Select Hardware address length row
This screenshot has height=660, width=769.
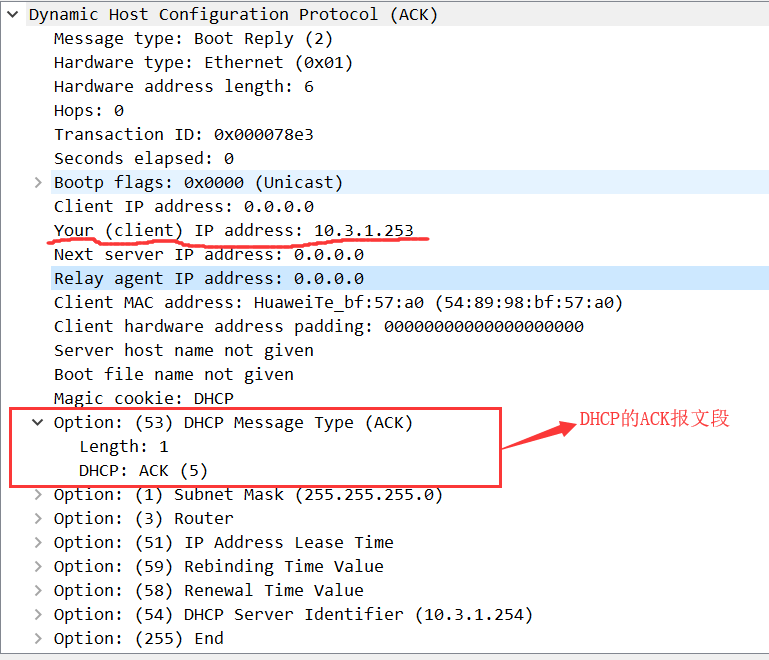pos(183,86)
